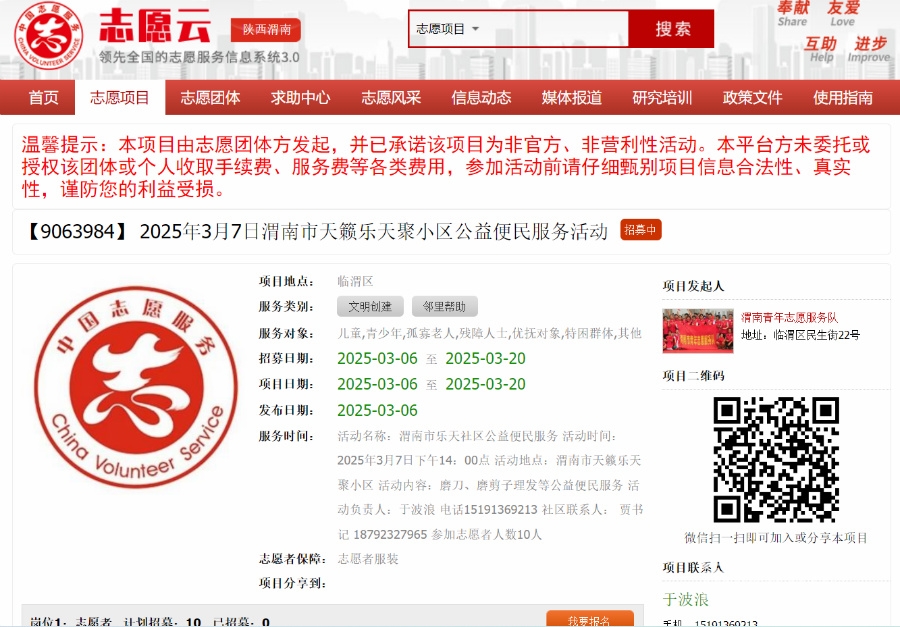
Task: Open the 媒体报道 navigation item
Action: coord(572,97)
